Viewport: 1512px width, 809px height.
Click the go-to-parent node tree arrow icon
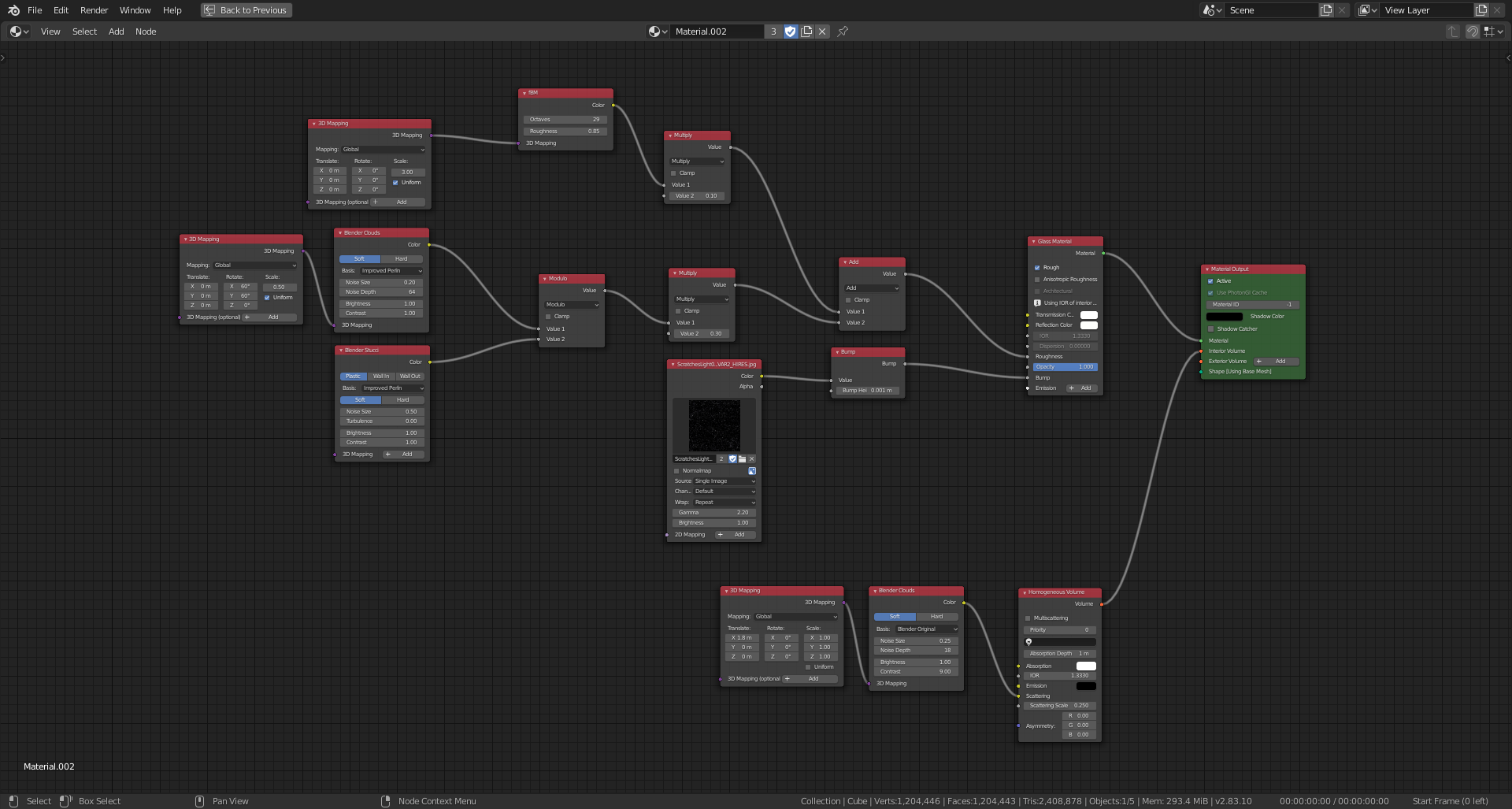(x=1452, y=32)
